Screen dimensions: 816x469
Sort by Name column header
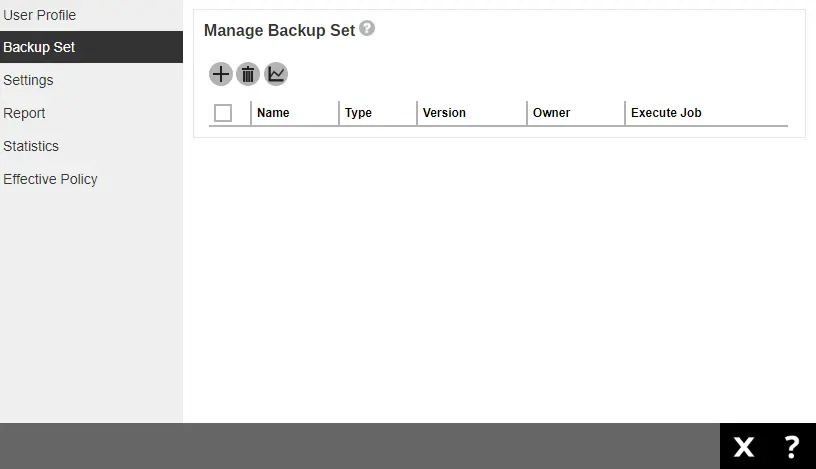point(273,113)
